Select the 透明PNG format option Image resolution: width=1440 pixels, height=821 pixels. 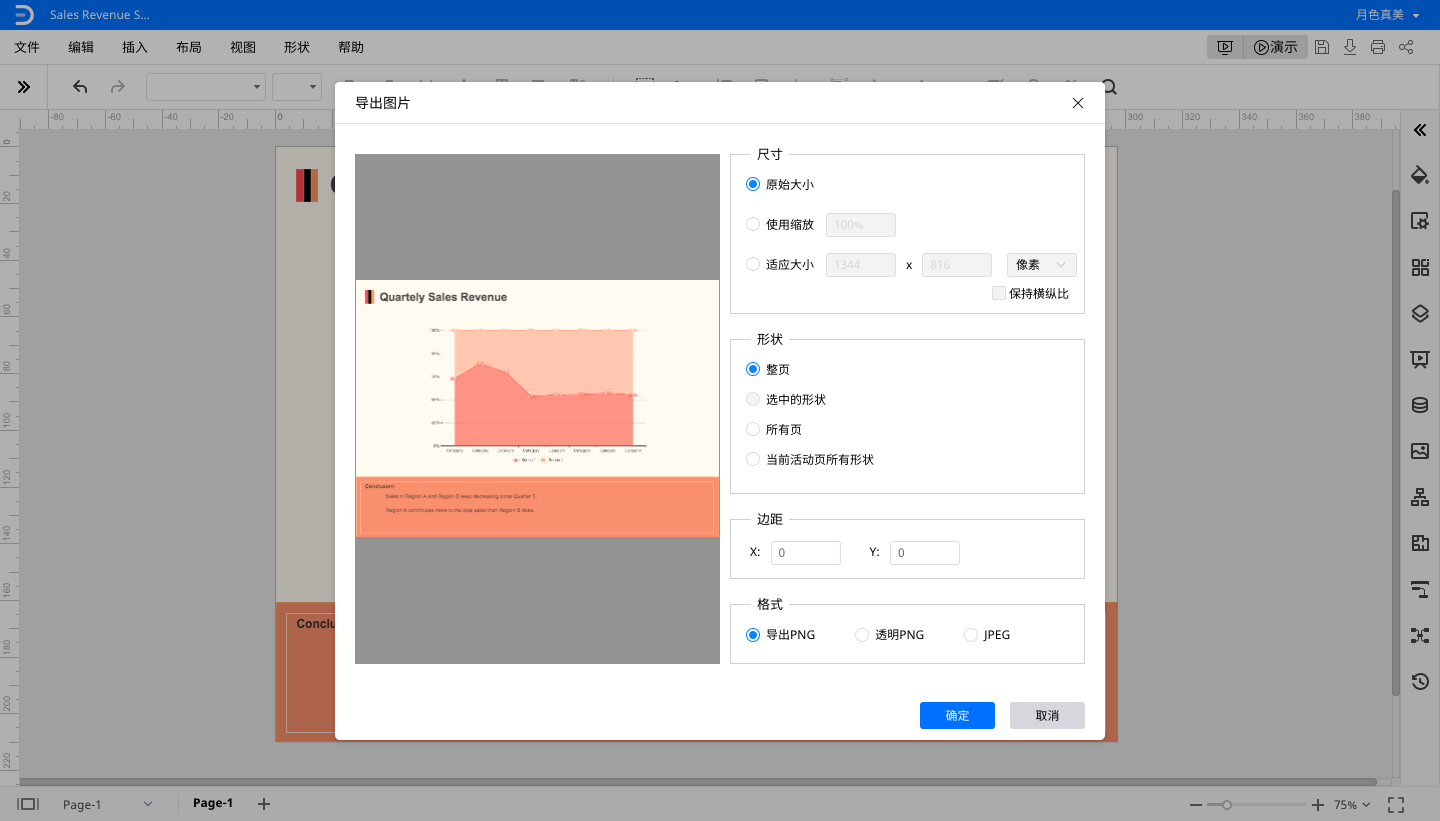[x=862, y=635]
